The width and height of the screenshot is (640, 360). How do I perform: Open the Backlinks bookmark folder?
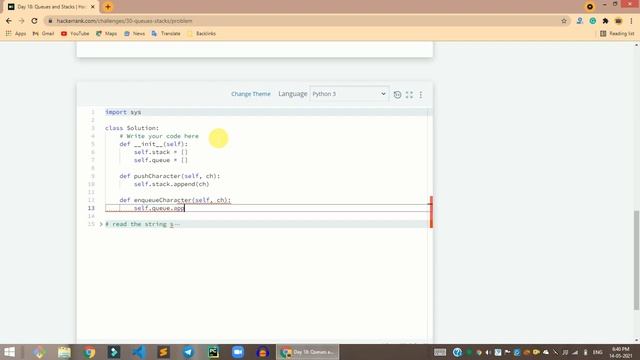pyautogui.click(x=201, y=33)
